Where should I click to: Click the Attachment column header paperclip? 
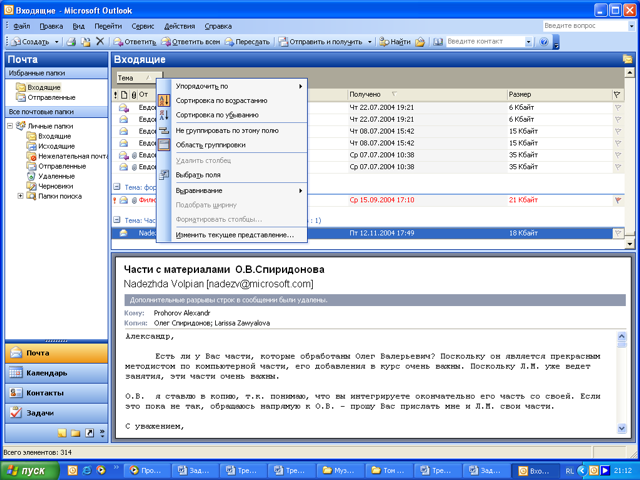(133, 95)
